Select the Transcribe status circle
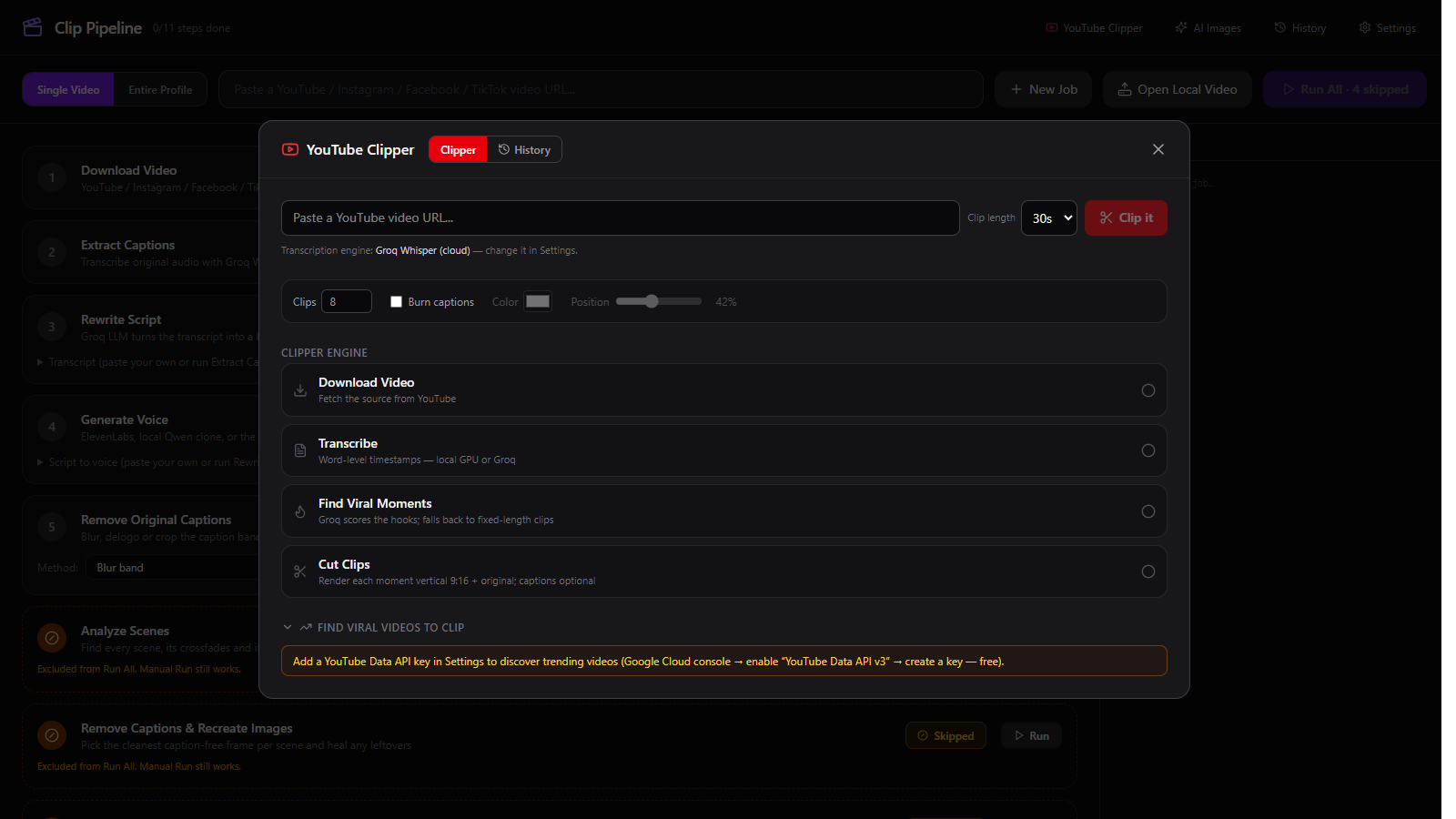The image size is (1456, 819). pos(1148,450)
